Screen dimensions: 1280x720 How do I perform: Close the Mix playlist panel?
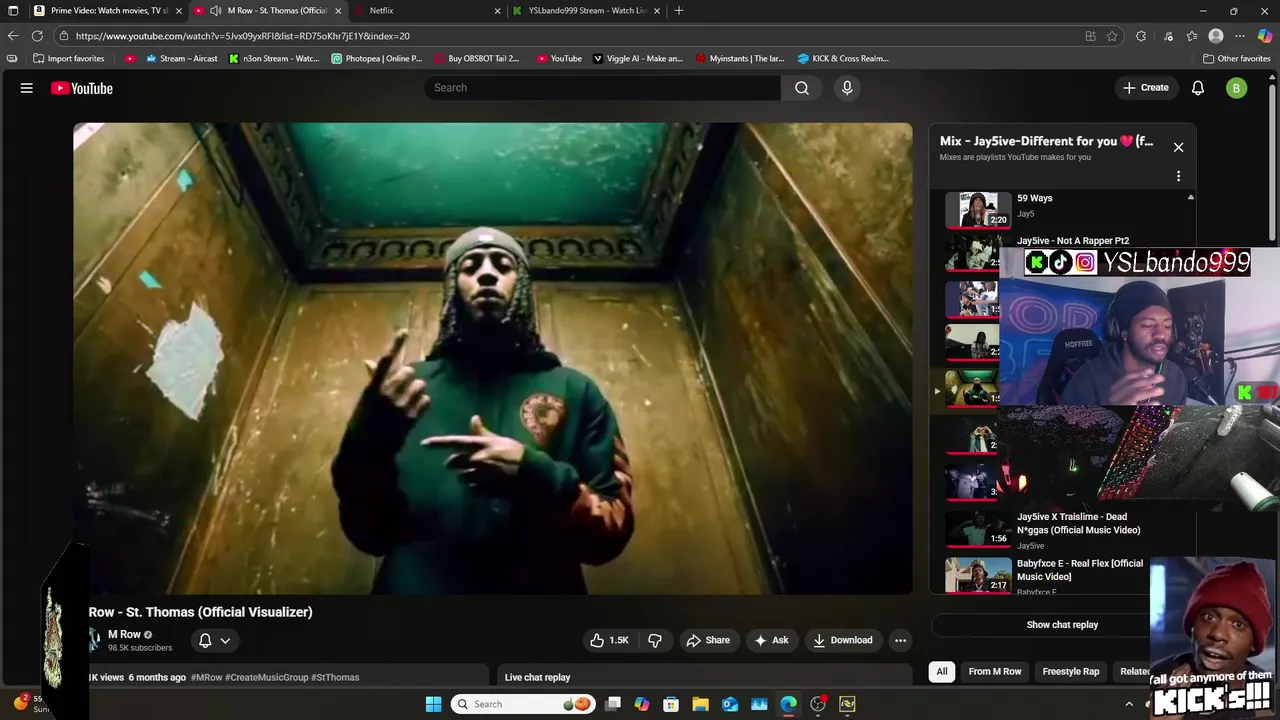click(x=1178, y=147)
